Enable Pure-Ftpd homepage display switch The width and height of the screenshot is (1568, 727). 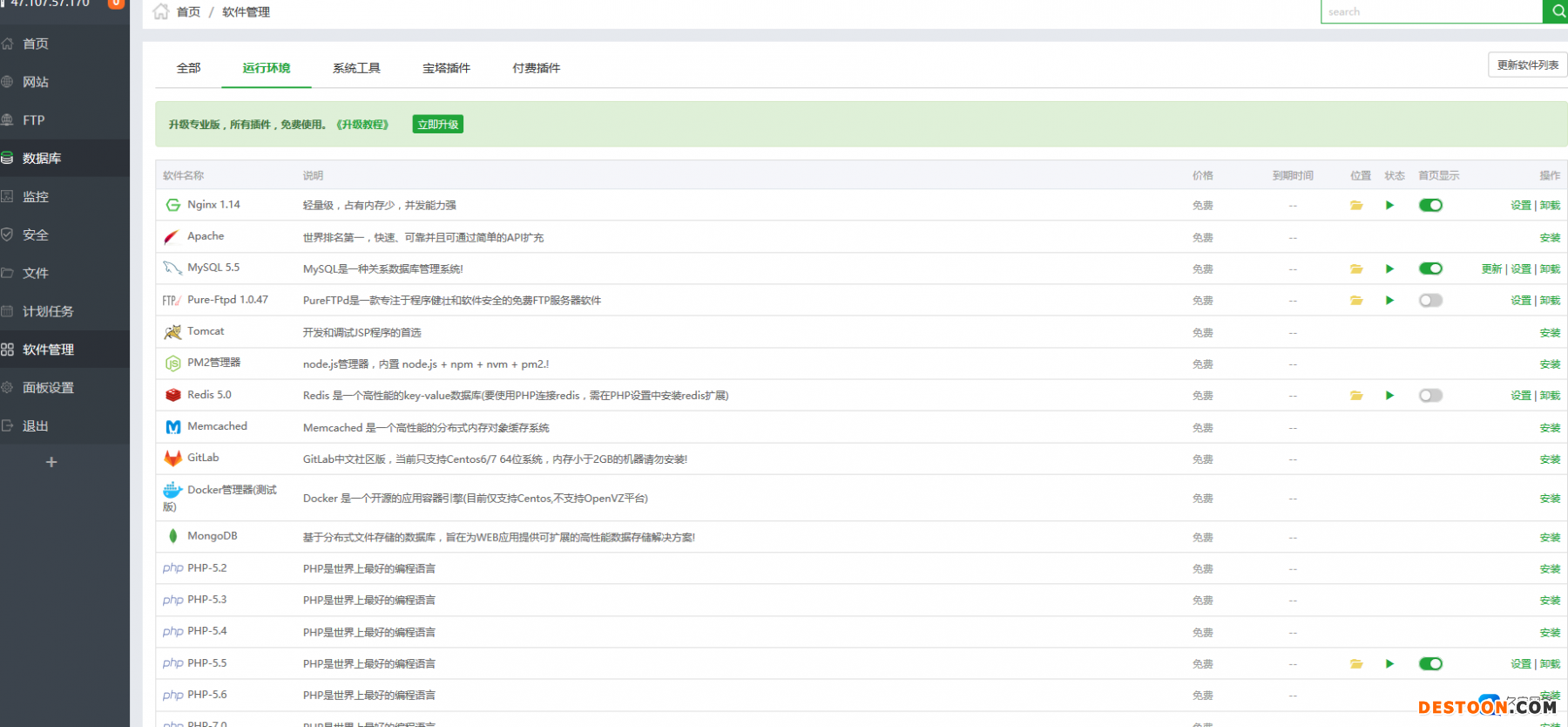pyautogui.click(x=1430, y=301)
